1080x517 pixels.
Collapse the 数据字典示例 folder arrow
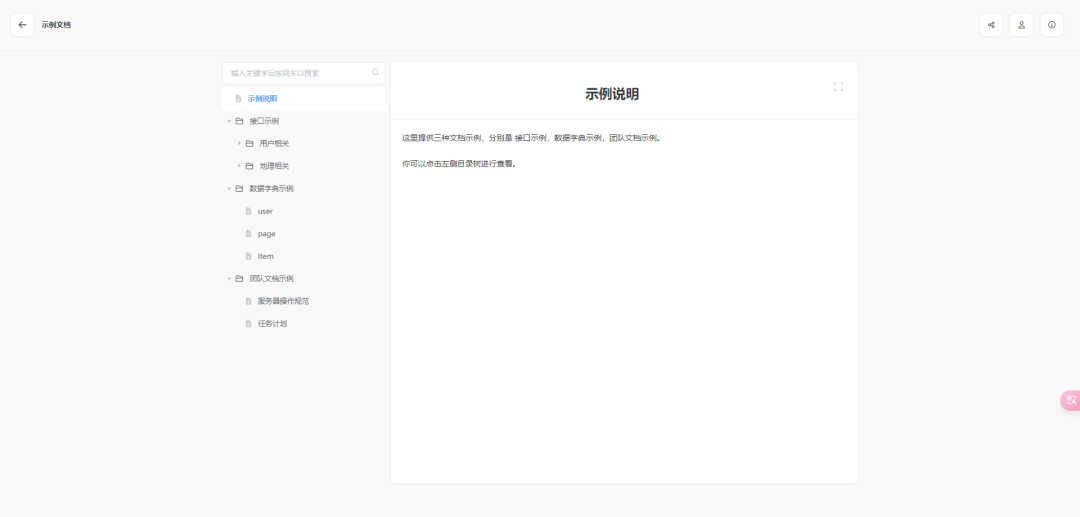228,189
